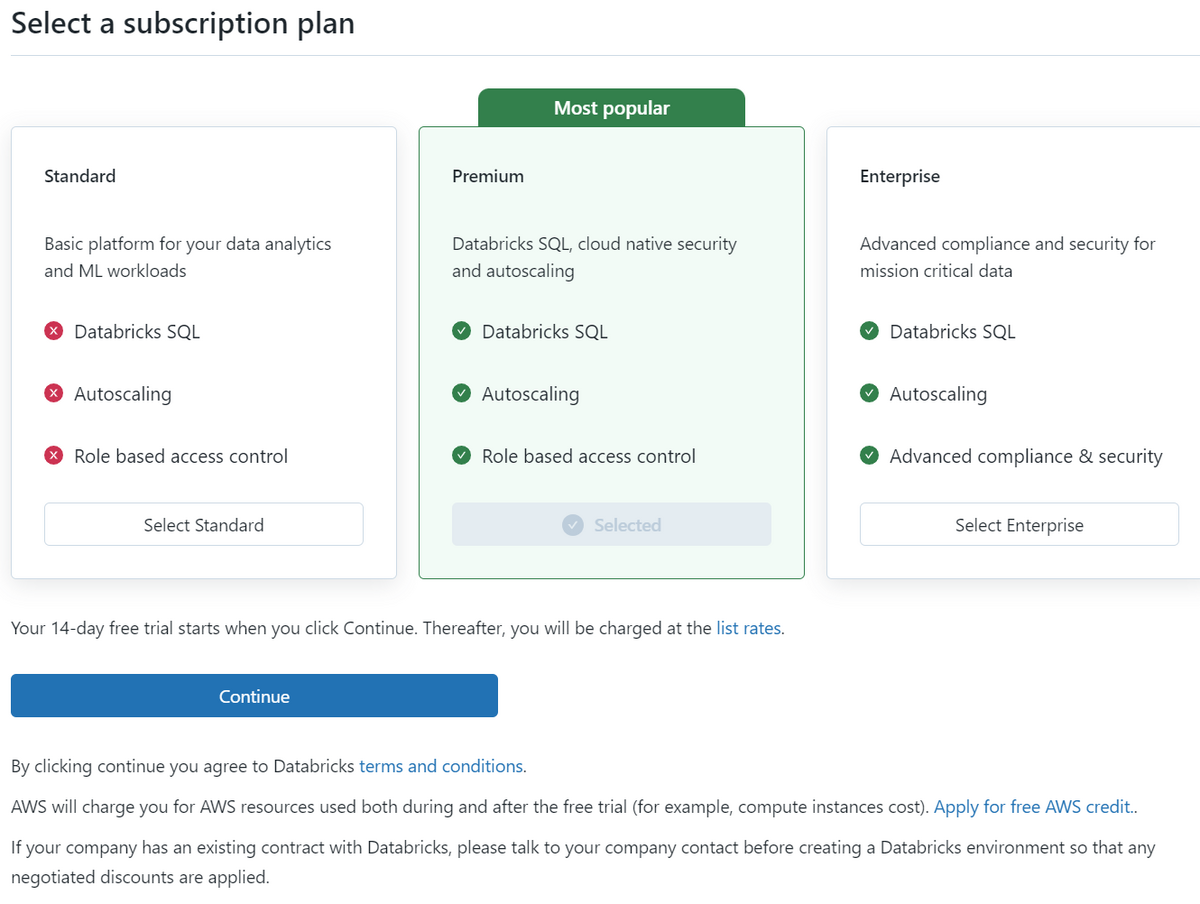Follow the Apply for free AWS credit link
This screenshot has width=1200, height=904.
[1033, 807]
